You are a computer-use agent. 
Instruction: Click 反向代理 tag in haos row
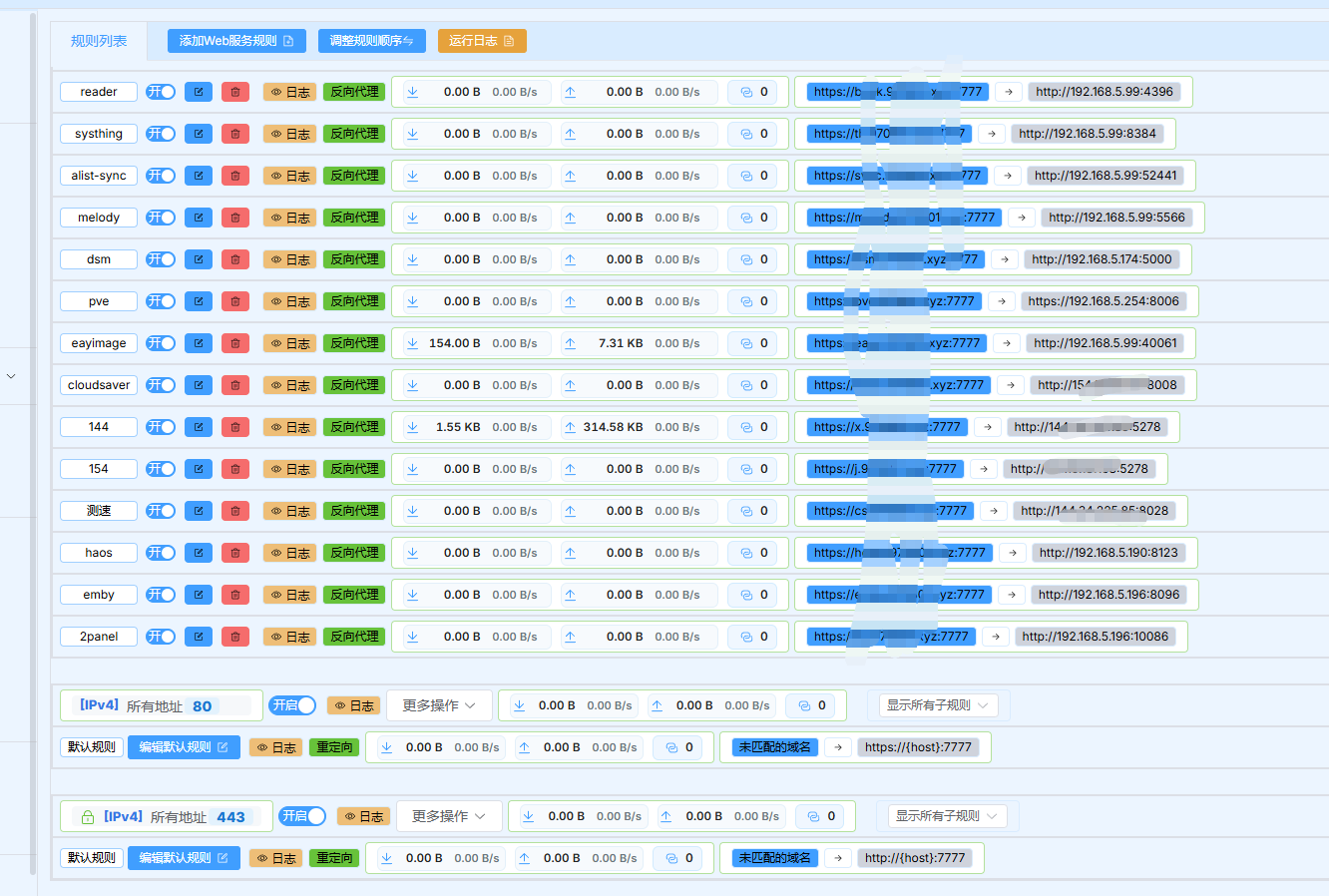pos(354,553)
